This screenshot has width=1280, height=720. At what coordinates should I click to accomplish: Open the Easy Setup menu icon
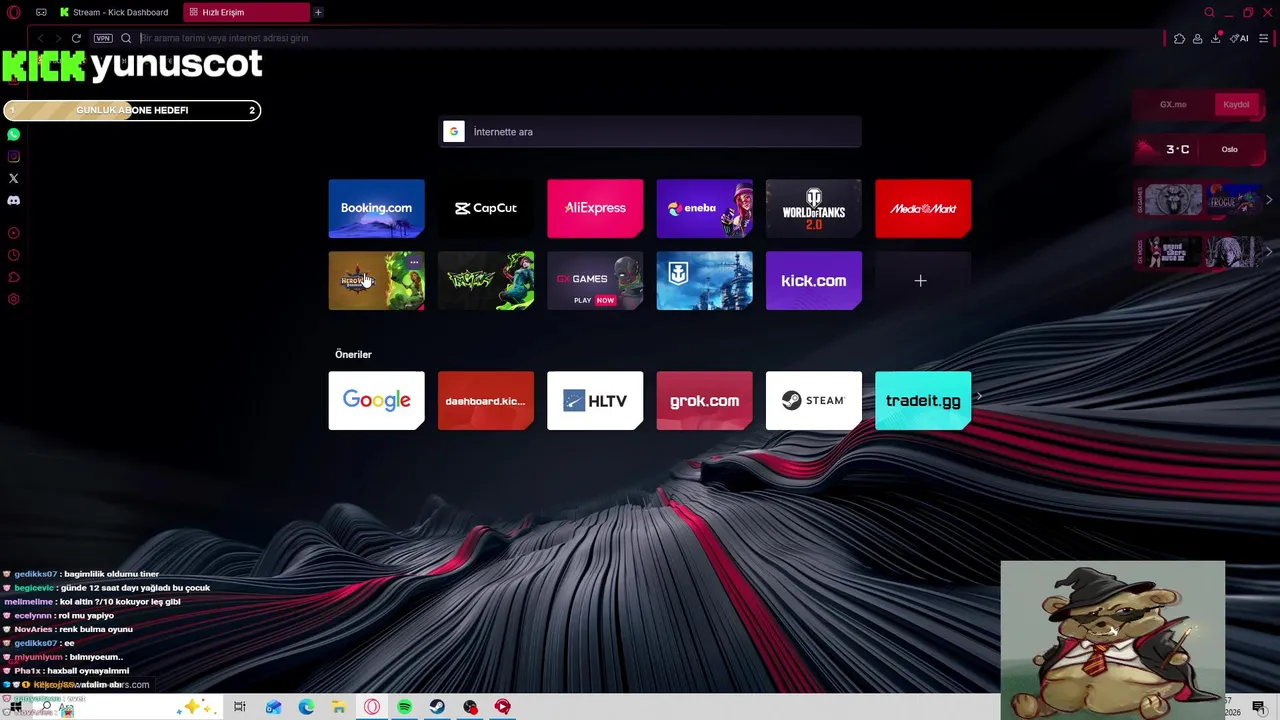[x=1264, y=38]
